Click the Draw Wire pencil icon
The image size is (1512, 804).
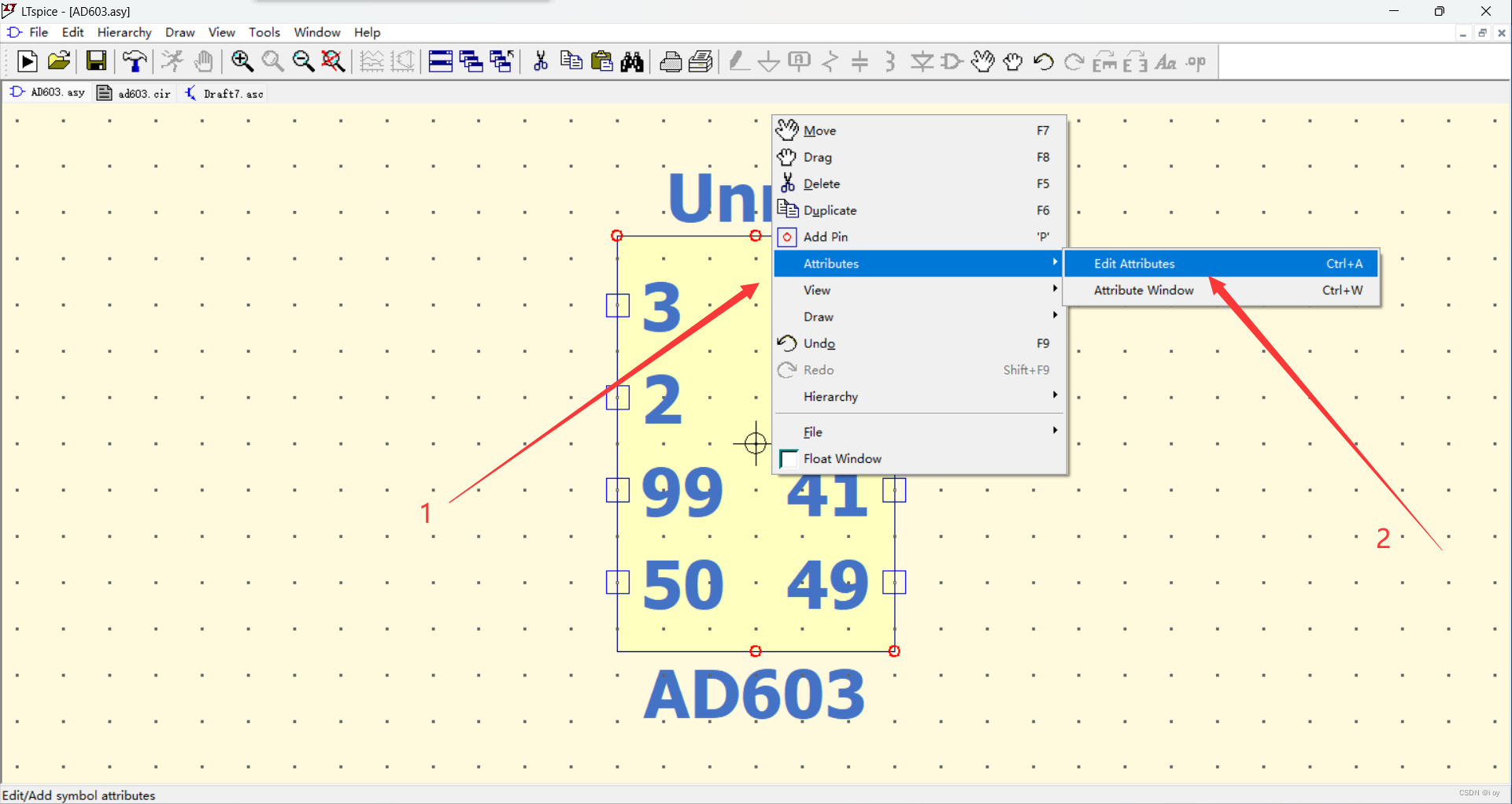click(x=738, y=61)
